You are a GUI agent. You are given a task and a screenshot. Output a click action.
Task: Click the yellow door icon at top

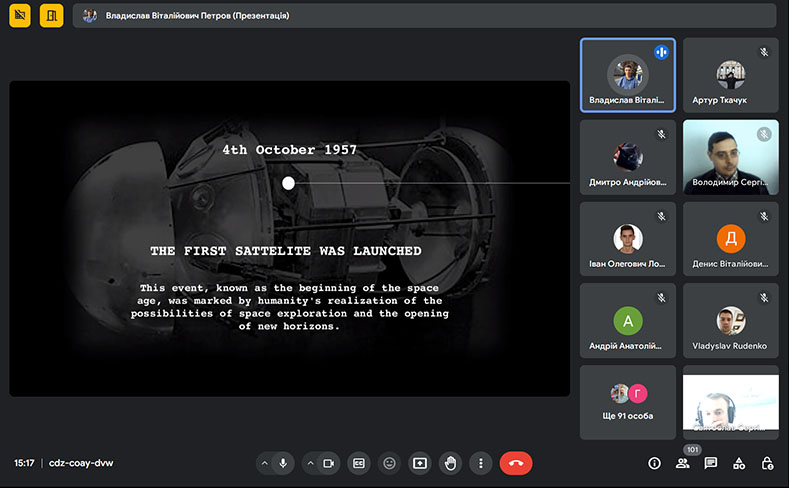pyautogui.click(x=51, y=15)
